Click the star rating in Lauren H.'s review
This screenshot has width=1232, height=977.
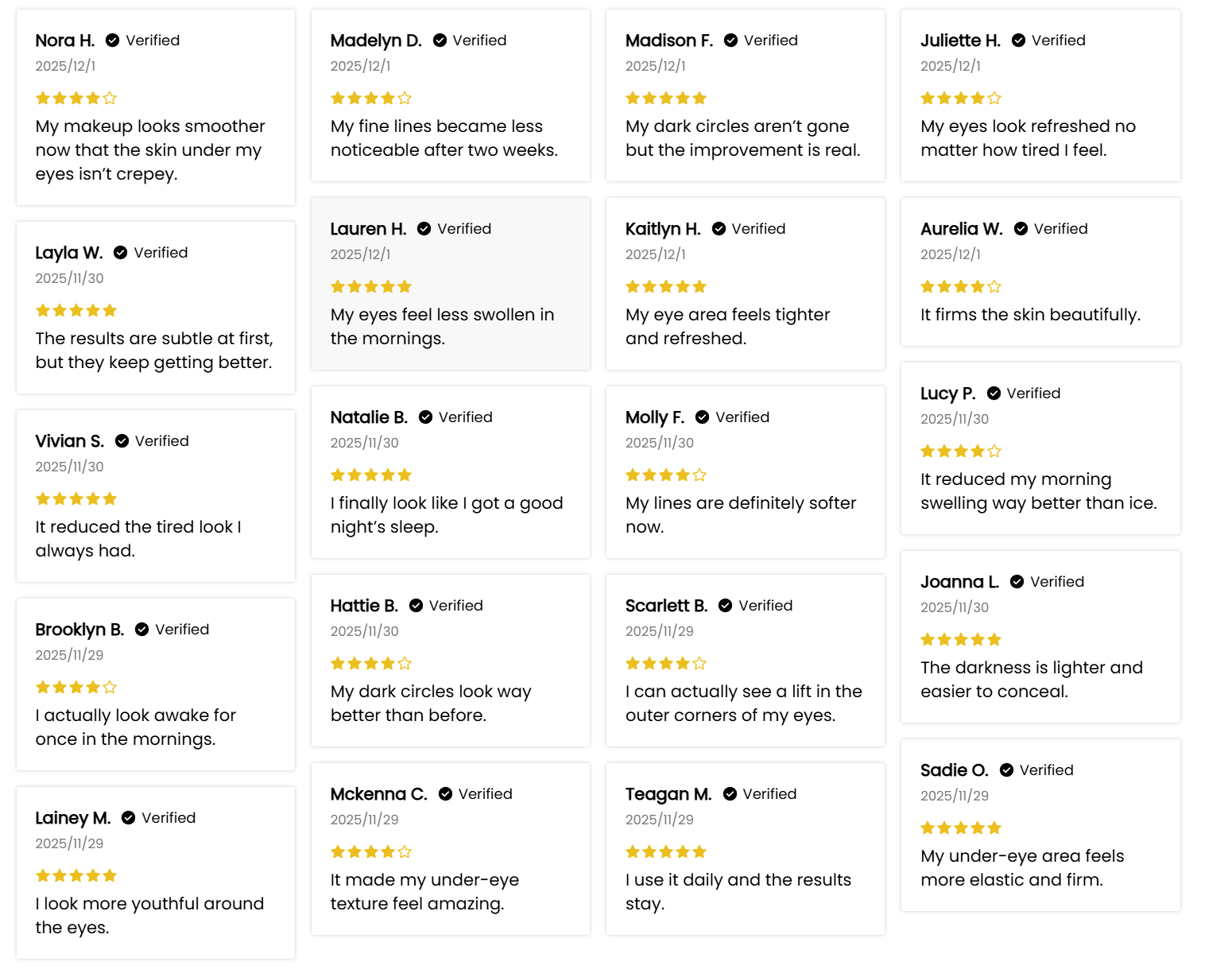(x=371, y=287)
